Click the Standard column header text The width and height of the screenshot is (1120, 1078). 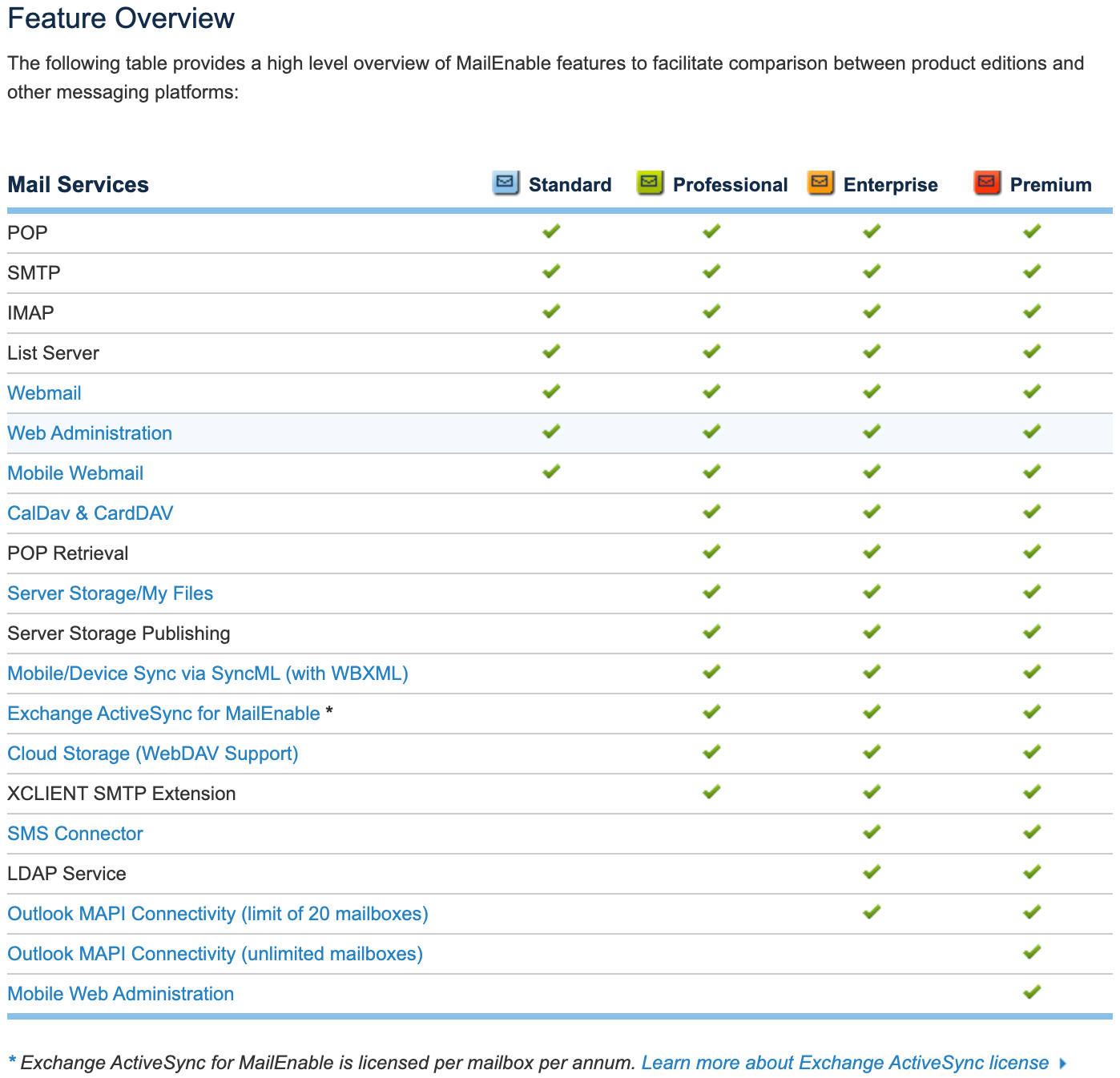click(x=570, y=185)
